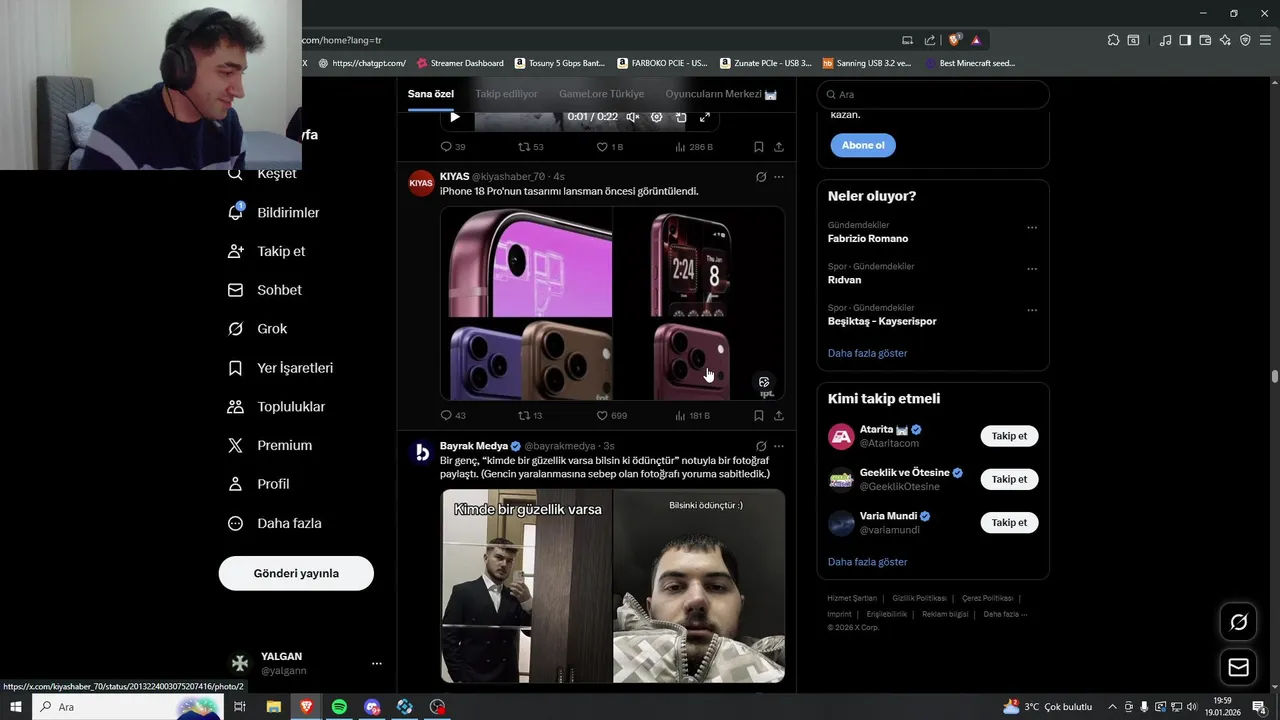1280x720 pixels.
Task: Toggle system volume speaker icon in tray
Action: [1192, 707]
